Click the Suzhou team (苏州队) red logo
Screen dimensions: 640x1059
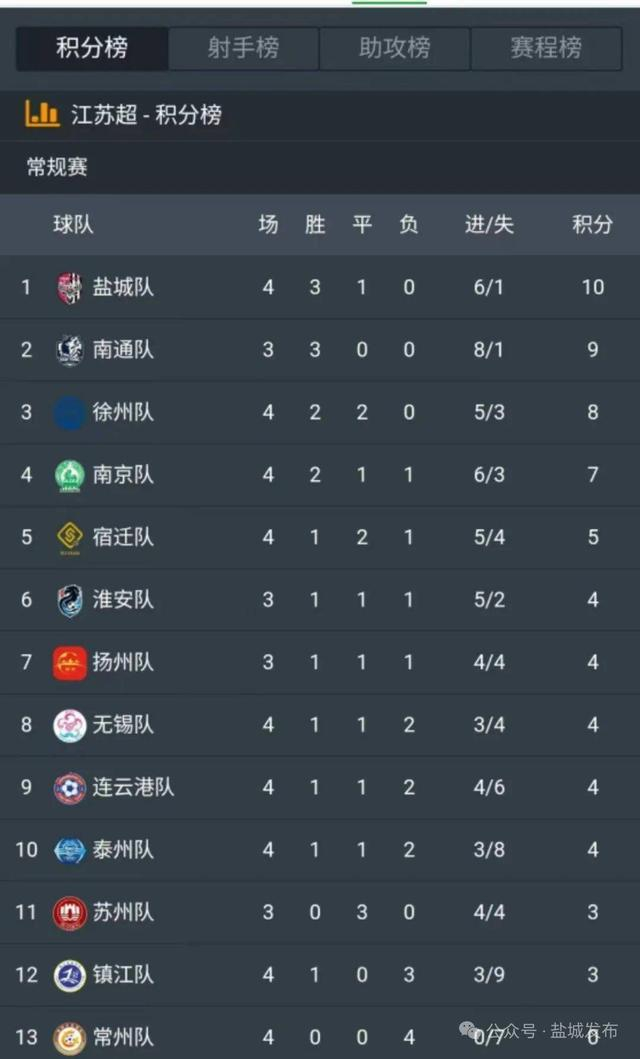[69, 912]
